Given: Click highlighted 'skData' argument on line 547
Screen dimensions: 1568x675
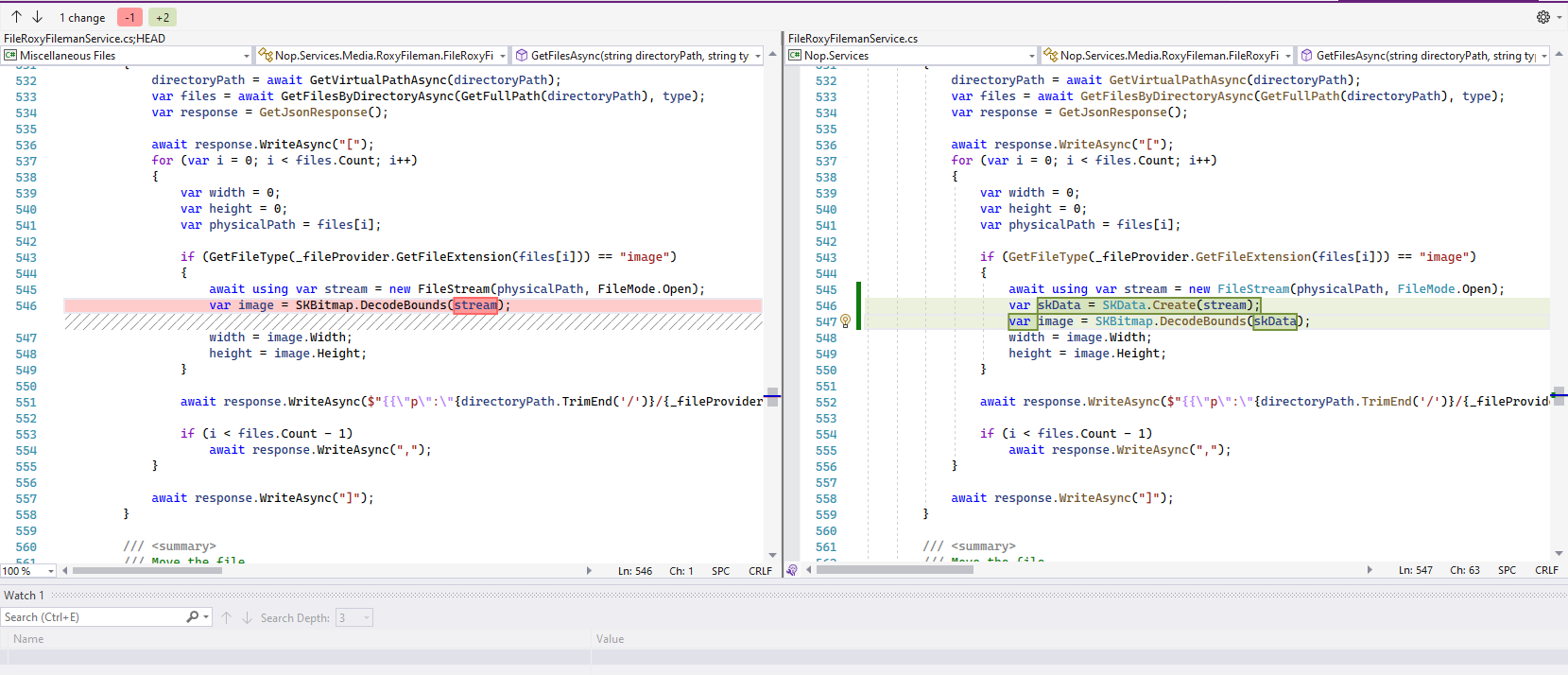Looking at the screenshot, I should tap(1275, 321).
